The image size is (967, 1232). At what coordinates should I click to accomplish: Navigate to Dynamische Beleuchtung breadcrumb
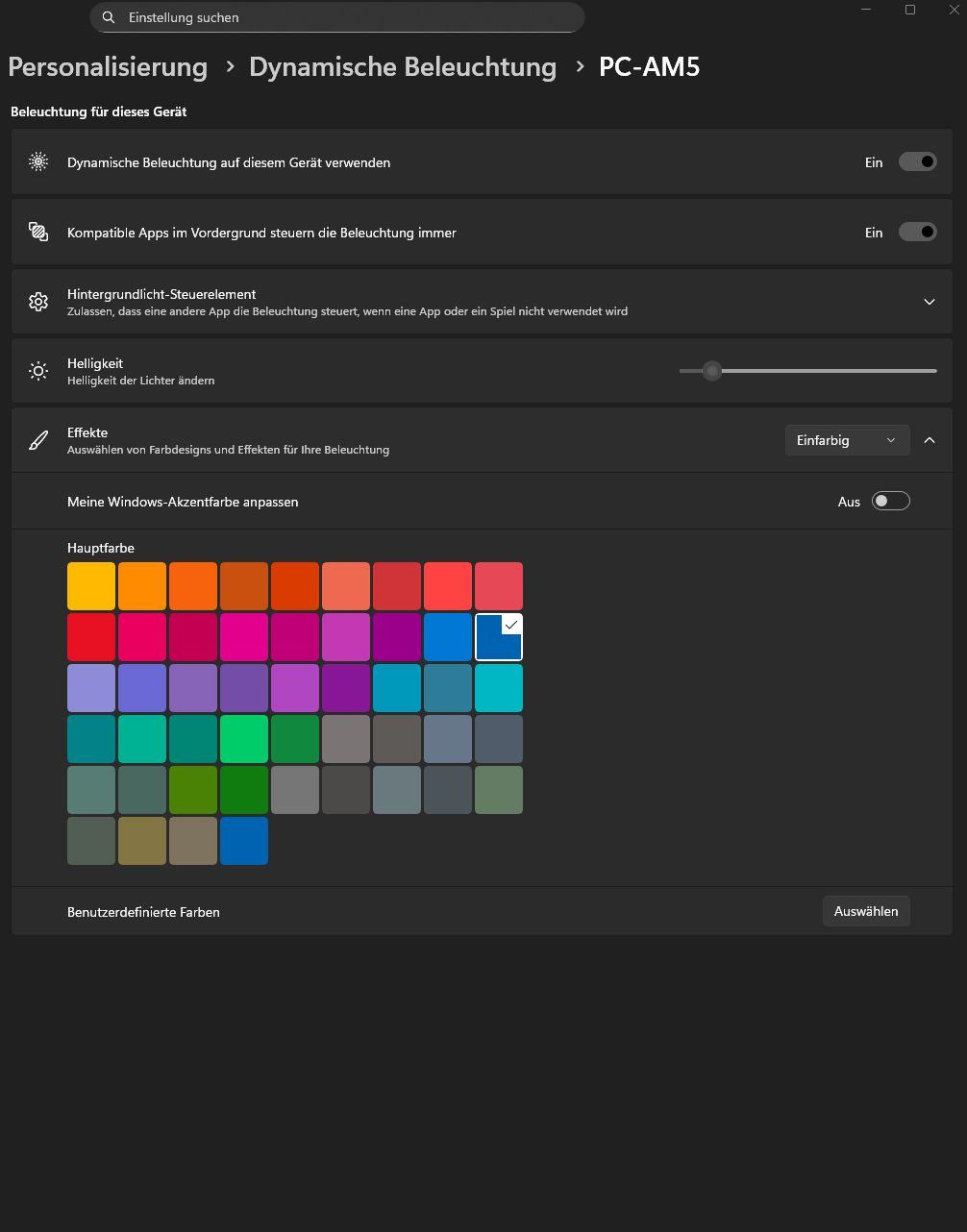(403, 67)
